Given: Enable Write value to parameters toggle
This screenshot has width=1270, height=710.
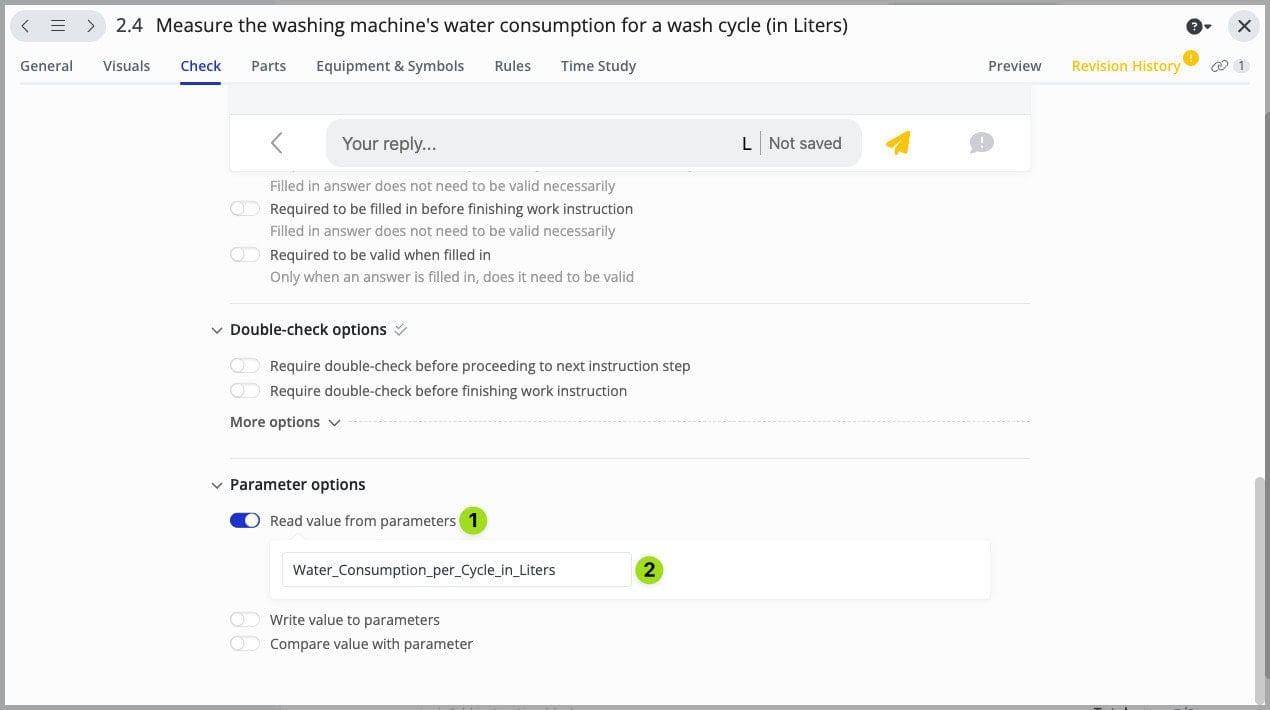Looking at the screenshot, I should click(x=245, y=620).
